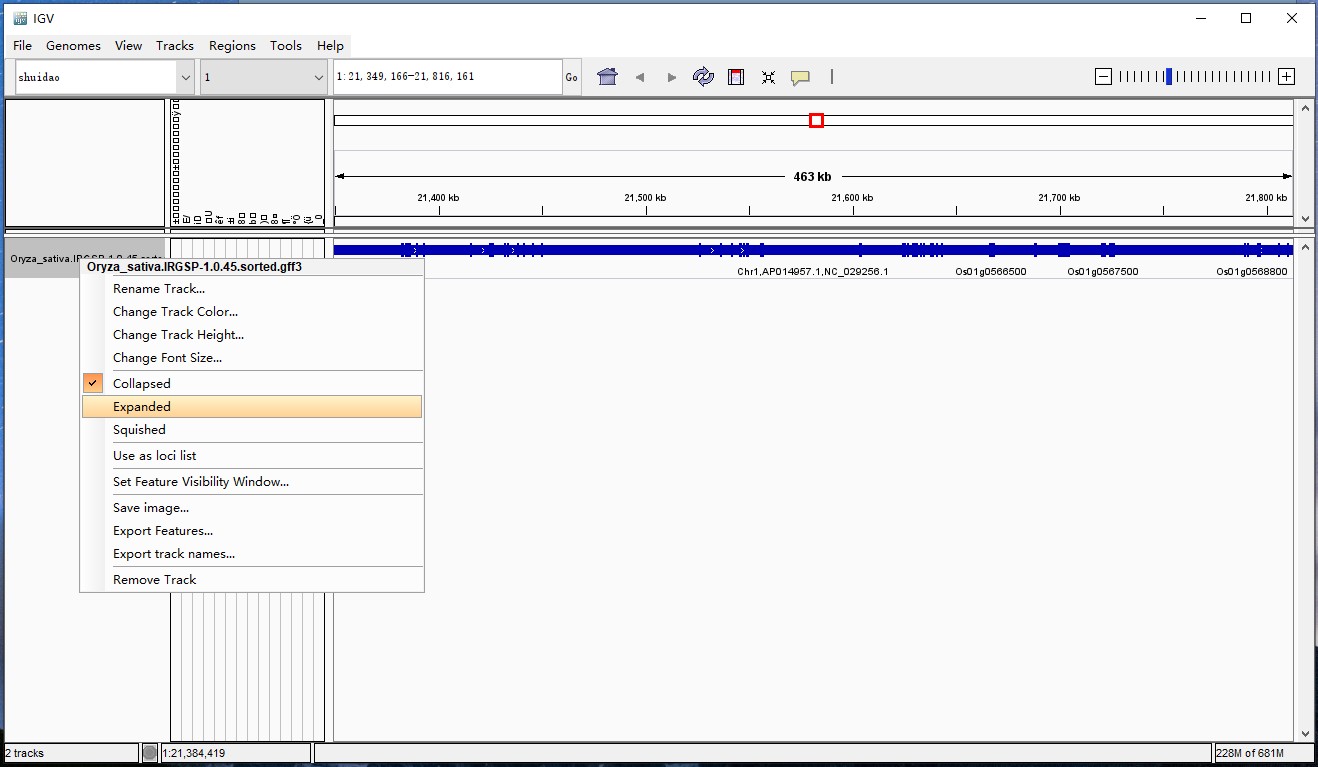The width and height of the screenshot is (1318, 767).
Task: Open the Genomes menu
Action: pos(73,46)
